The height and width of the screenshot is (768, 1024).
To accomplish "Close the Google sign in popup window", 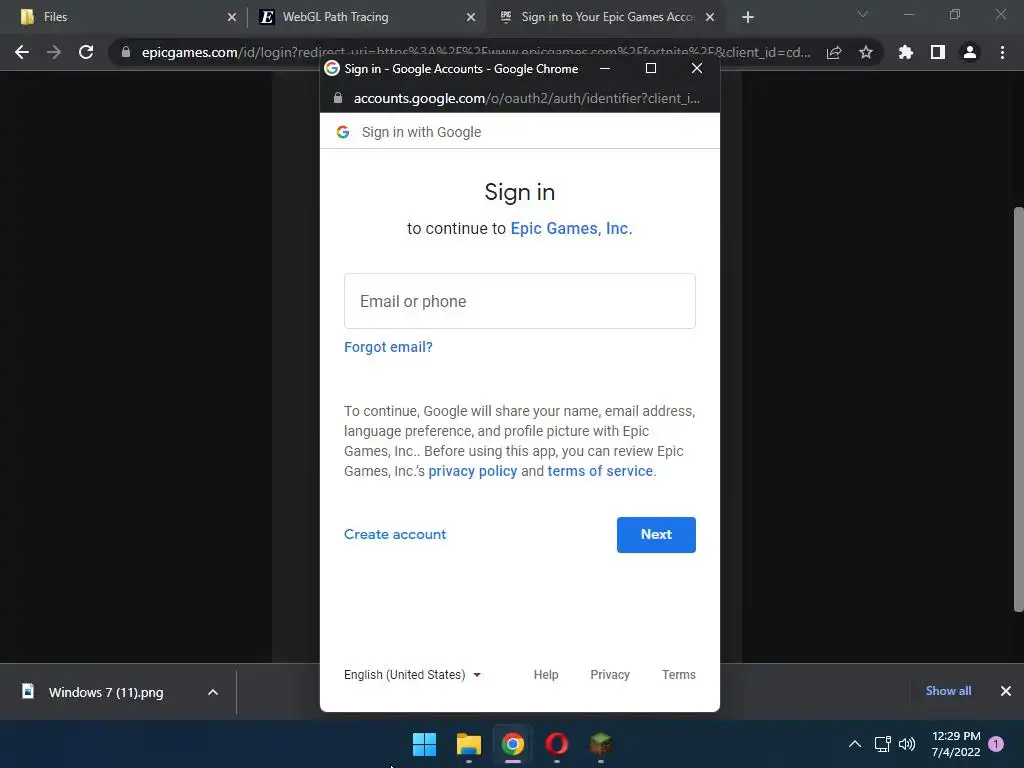I will [x=697, y=68].
